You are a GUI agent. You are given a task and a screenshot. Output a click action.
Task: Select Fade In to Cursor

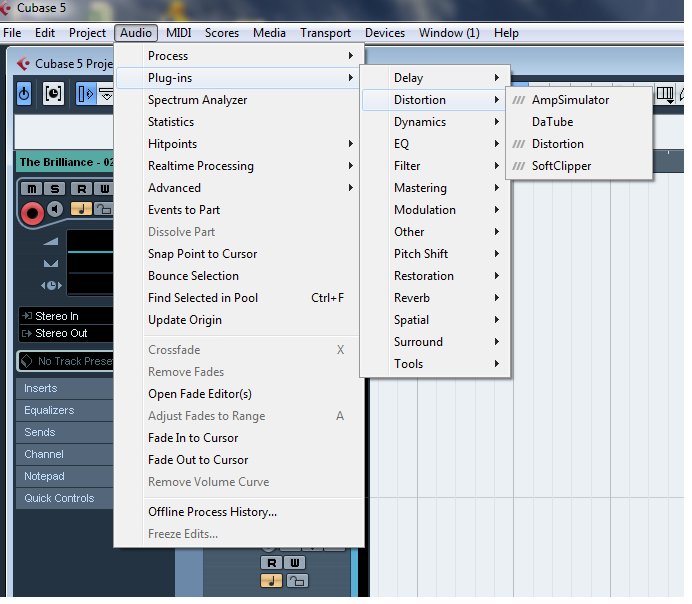[240, 438]
